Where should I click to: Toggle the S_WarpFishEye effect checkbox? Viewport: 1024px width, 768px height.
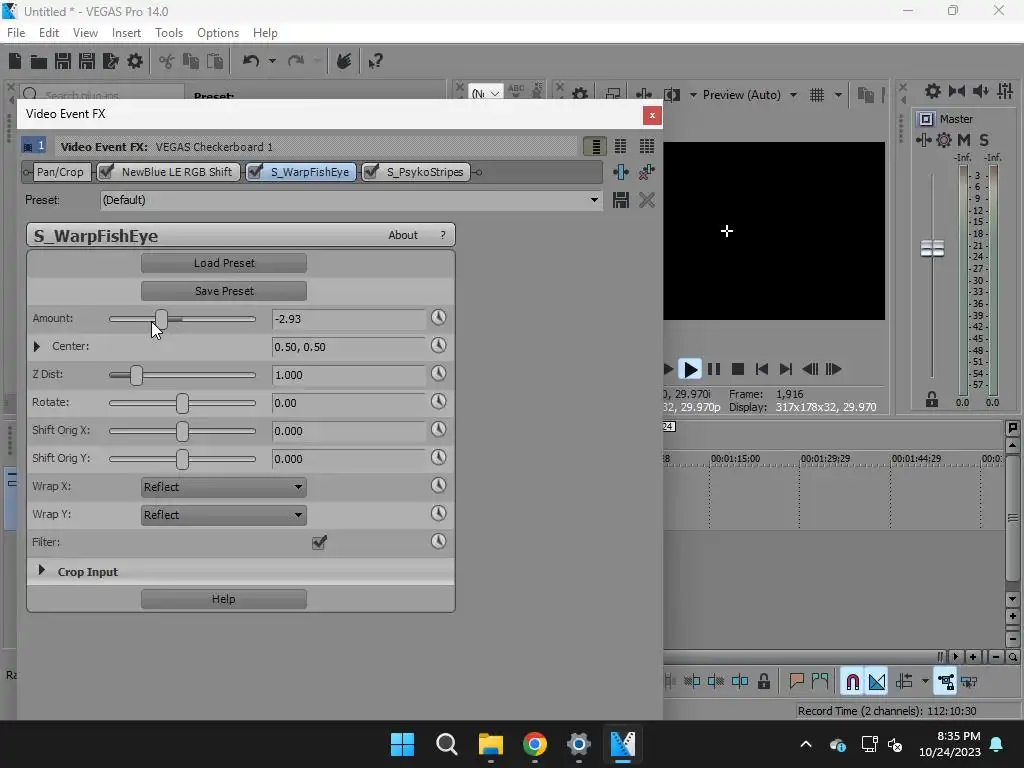tap(255, 172)
